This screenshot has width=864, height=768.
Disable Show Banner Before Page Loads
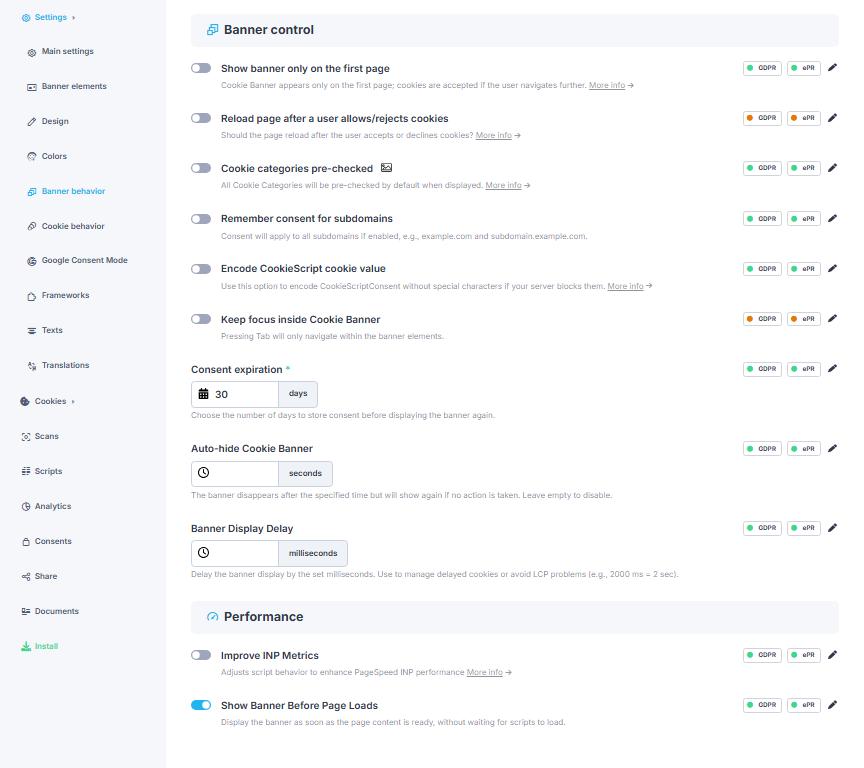point(201,705)
